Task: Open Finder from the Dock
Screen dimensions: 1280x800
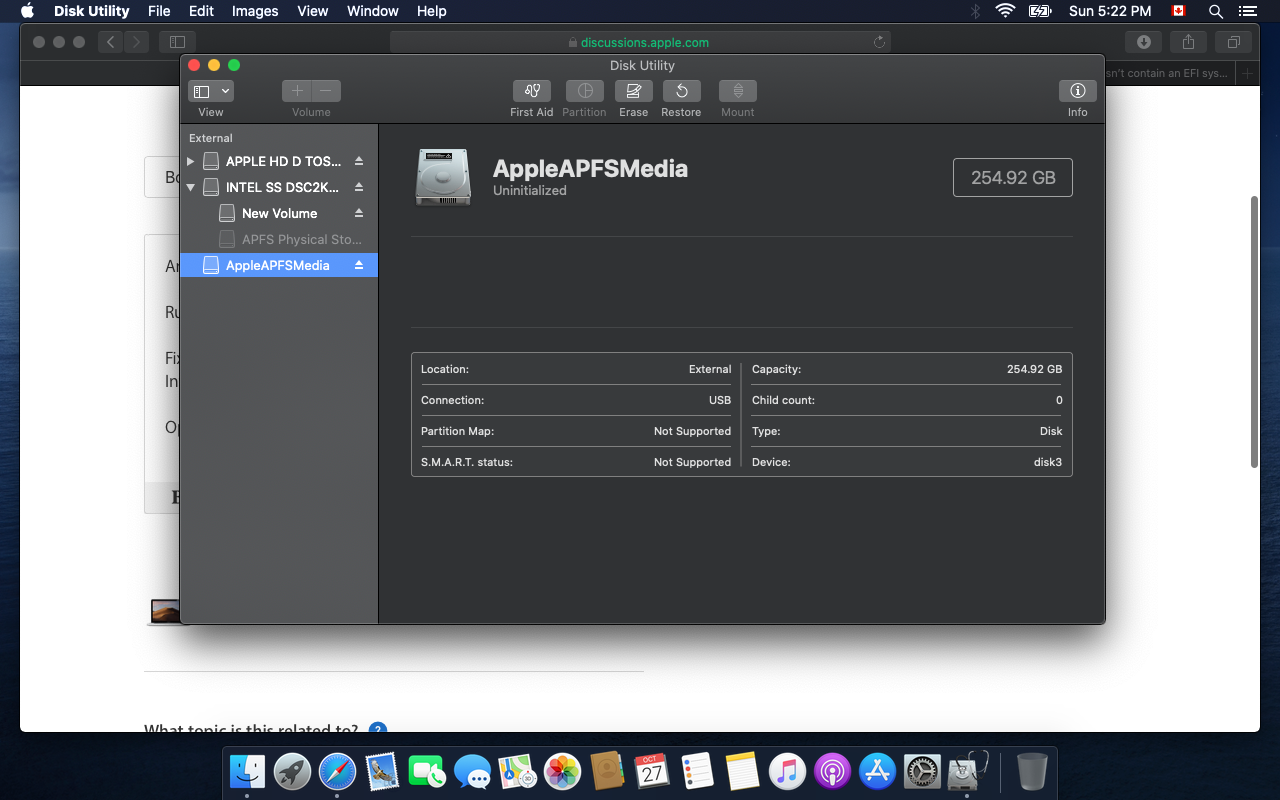Action: (247, 771)
